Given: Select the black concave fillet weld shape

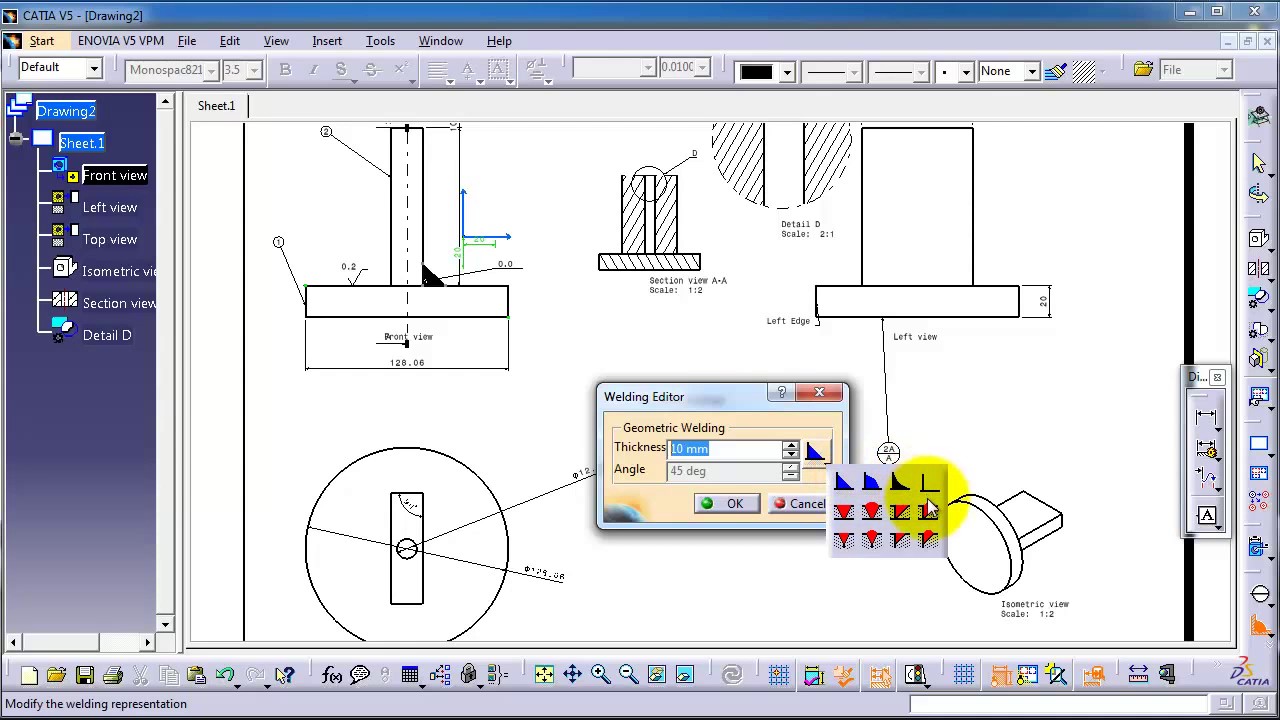Looking at the screenshot, I should click(900, 483).
